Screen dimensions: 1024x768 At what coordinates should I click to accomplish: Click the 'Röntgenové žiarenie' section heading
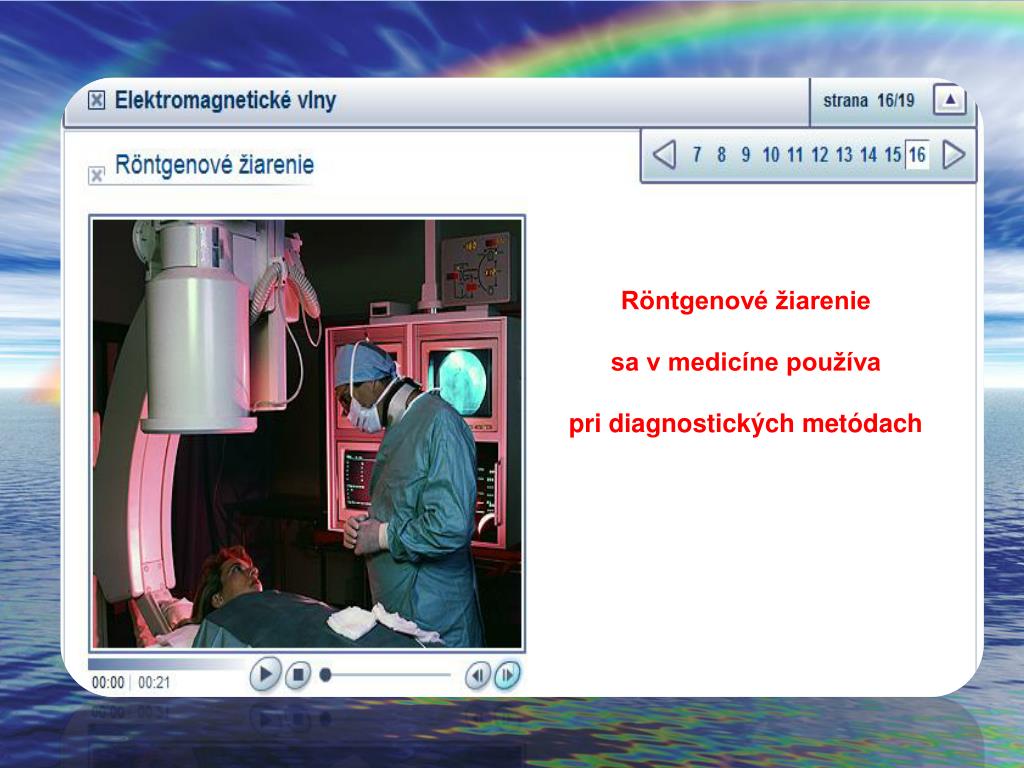(214, 165)
